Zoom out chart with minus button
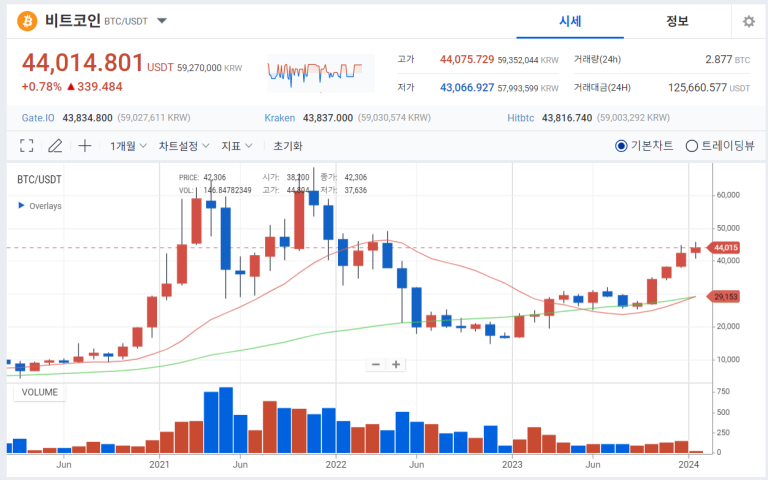The height and width of the screenshot is (480, 768). [376, 364]
